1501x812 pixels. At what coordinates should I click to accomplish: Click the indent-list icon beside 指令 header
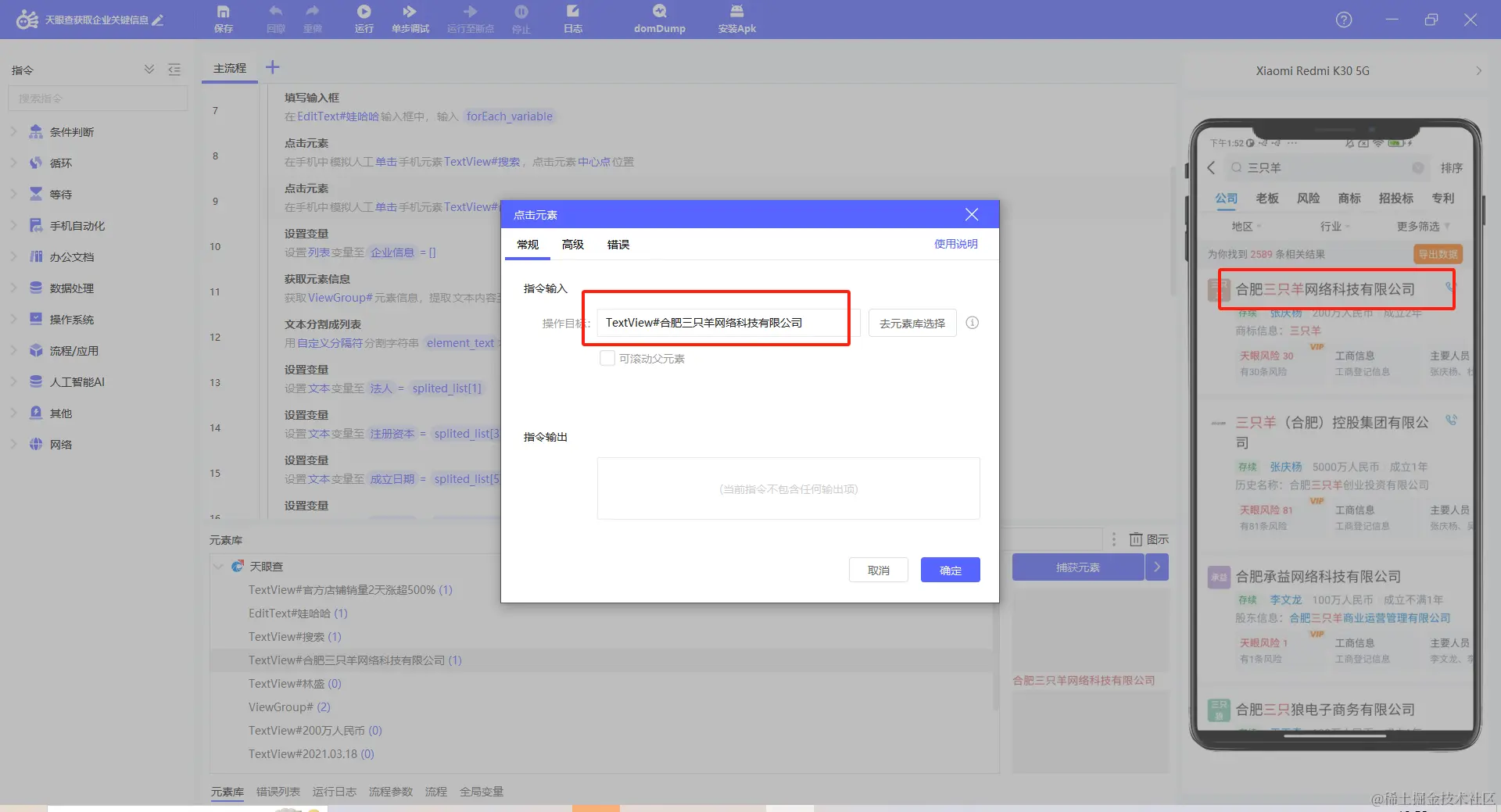tap(174, 70)
